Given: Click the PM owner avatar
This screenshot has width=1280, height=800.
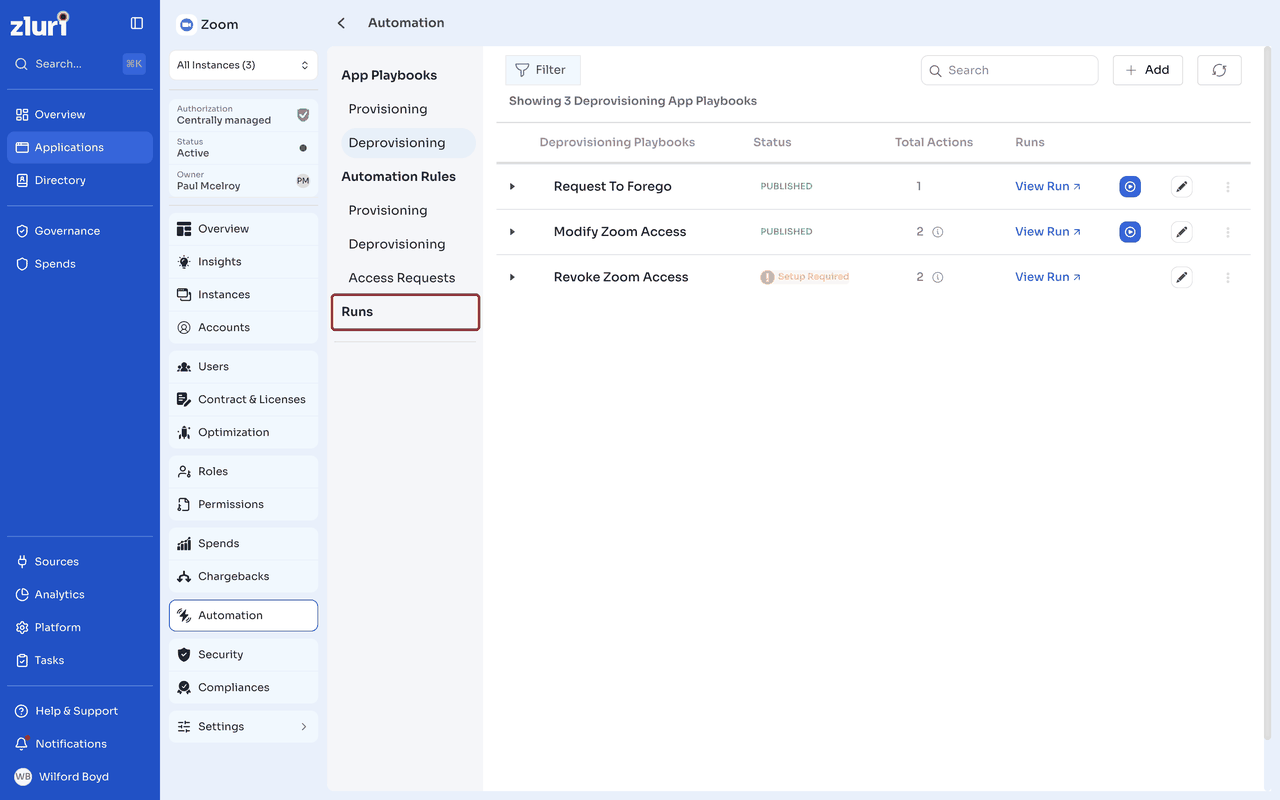Looking at the screenshot, I should (x=303, y=181).
